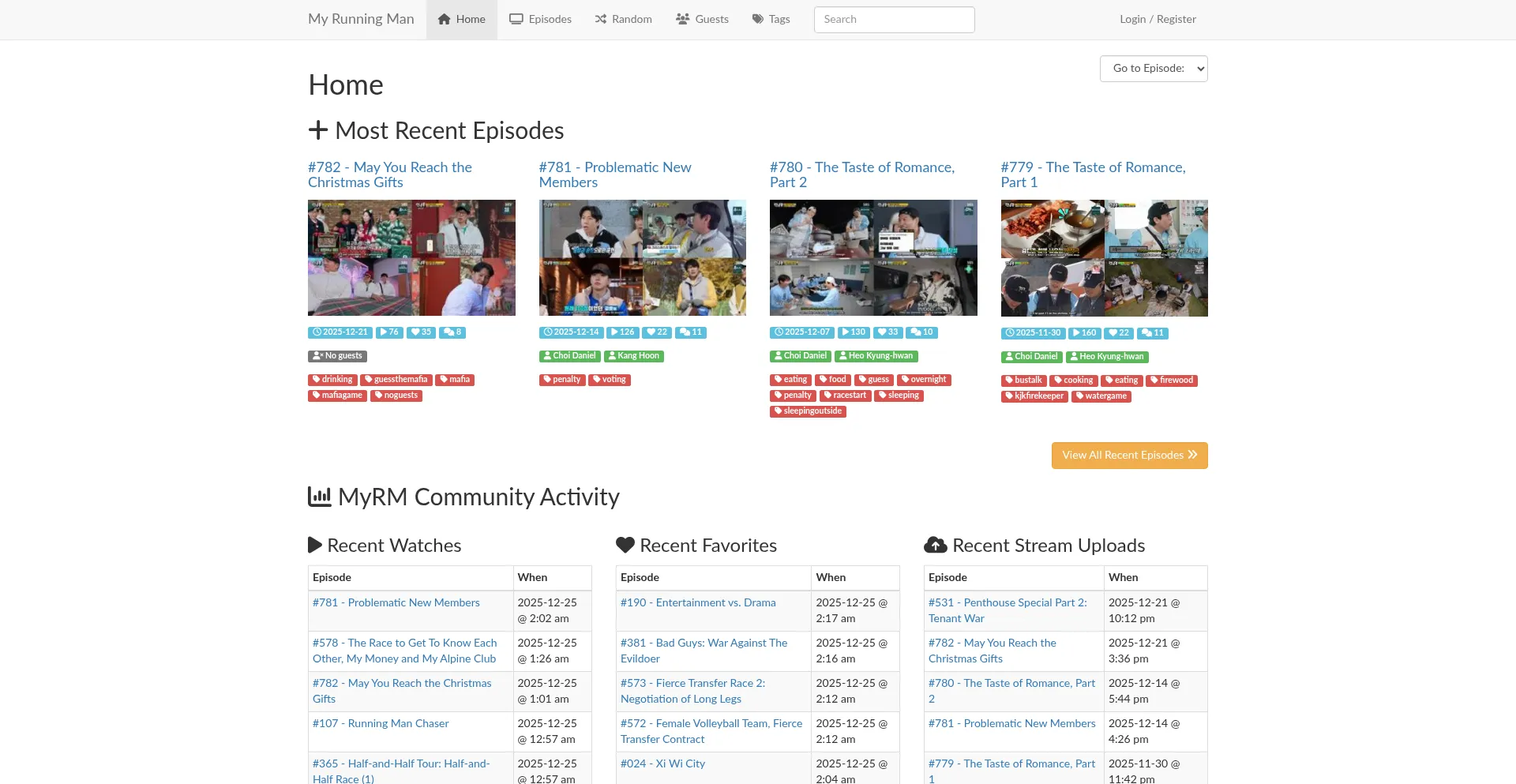Click the Choi Daniel guest badge on #780
The image size is (1516, 784).
pyautogui.click(x=800, y=356)
